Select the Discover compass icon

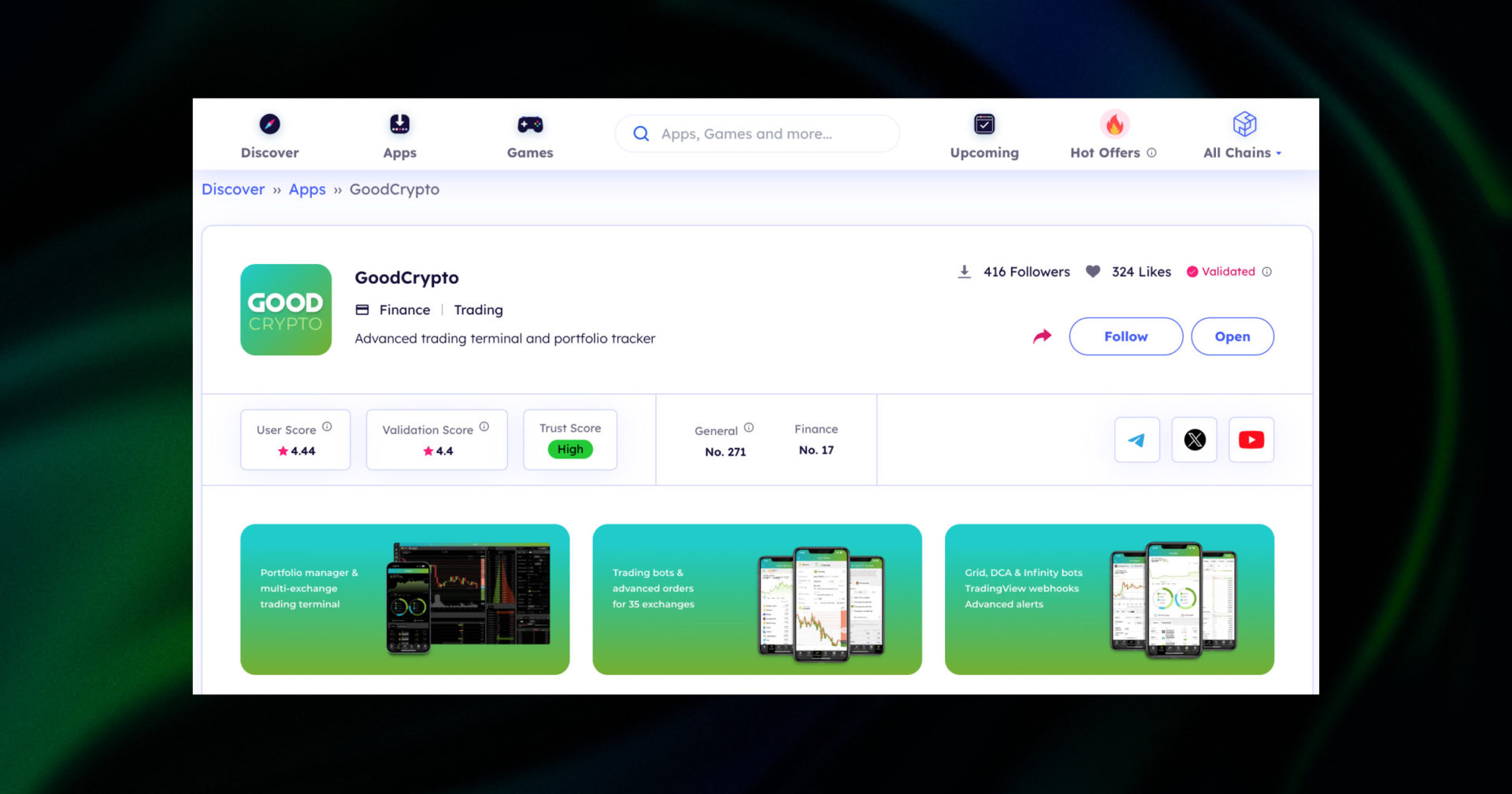[x=269, y=123]
